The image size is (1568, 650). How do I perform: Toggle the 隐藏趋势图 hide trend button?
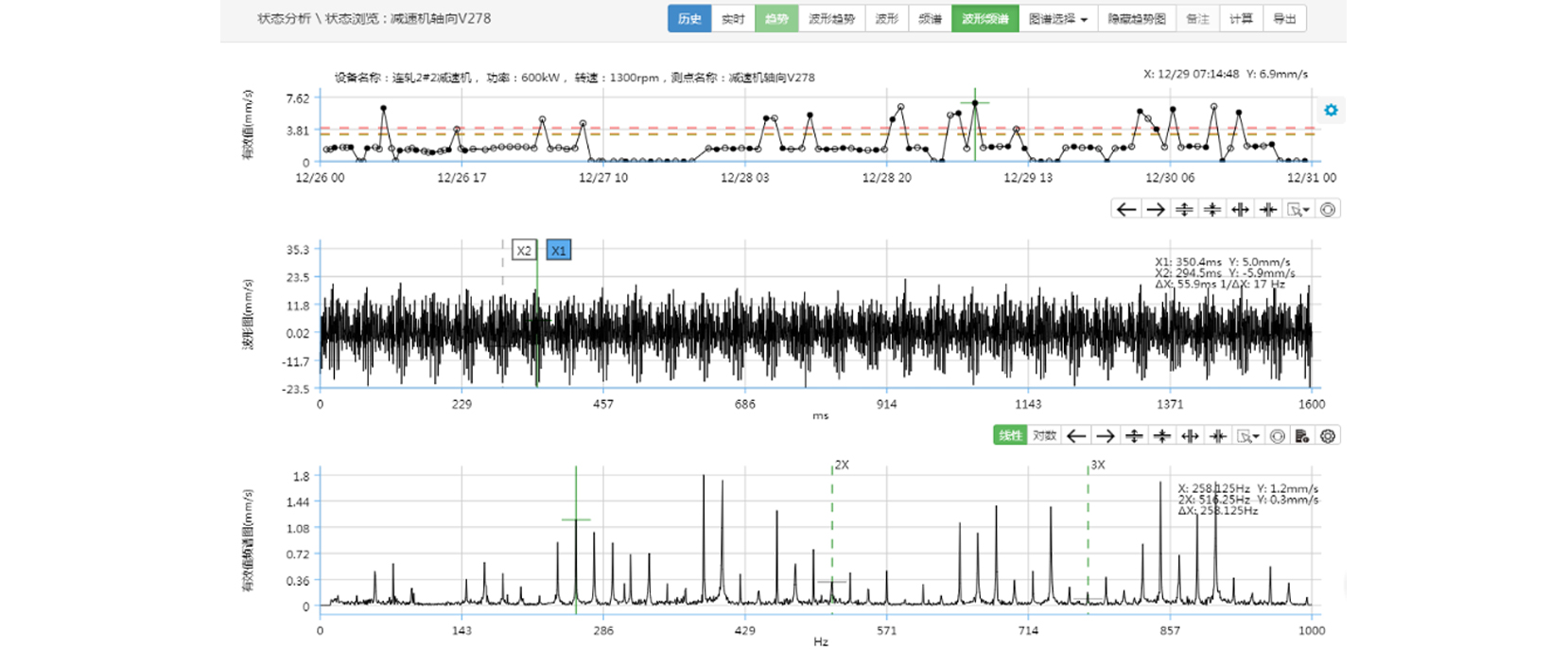[x=1137, y=19]
